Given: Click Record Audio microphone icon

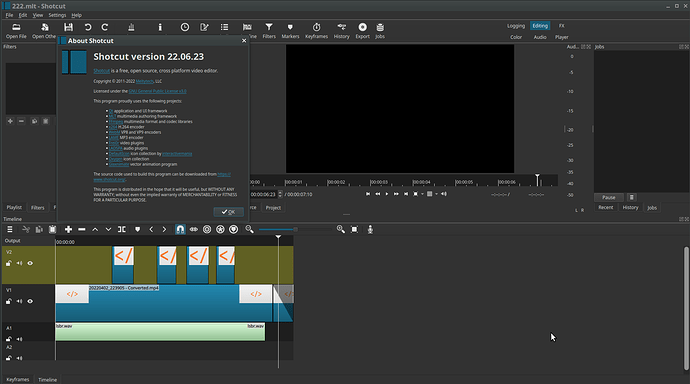Looking at the screenshot, I should [x=370, y=229].
